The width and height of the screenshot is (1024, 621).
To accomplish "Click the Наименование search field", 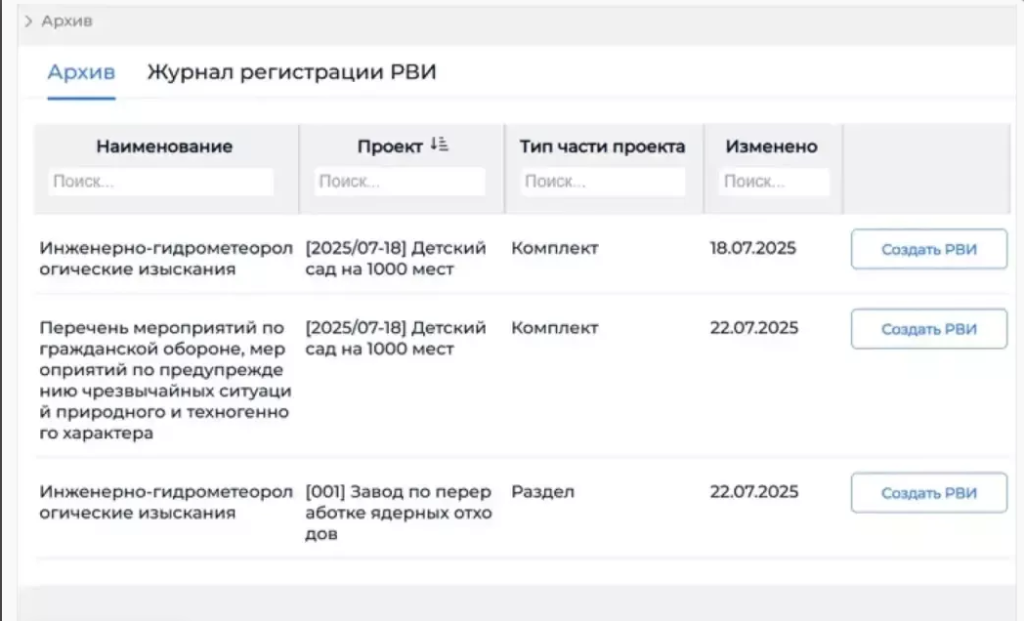I will coord(161,182).
